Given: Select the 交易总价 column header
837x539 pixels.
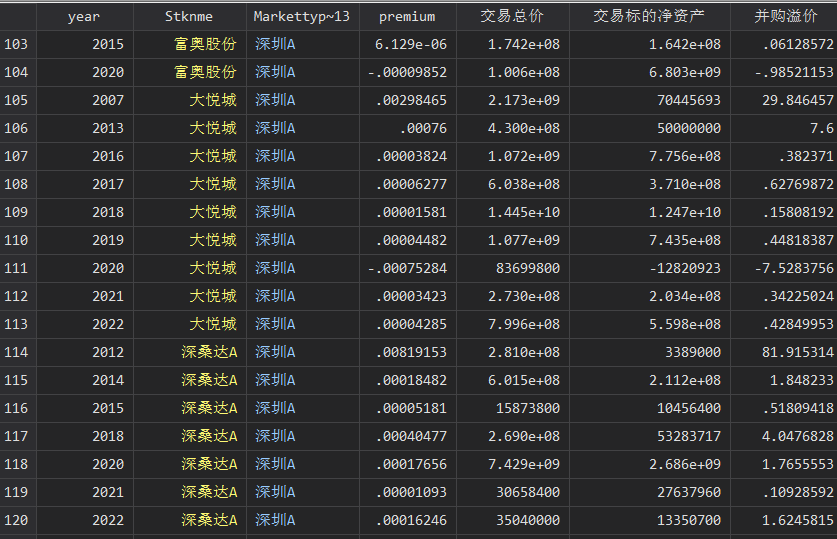Looking at the screenshot, I should (513, 17).
